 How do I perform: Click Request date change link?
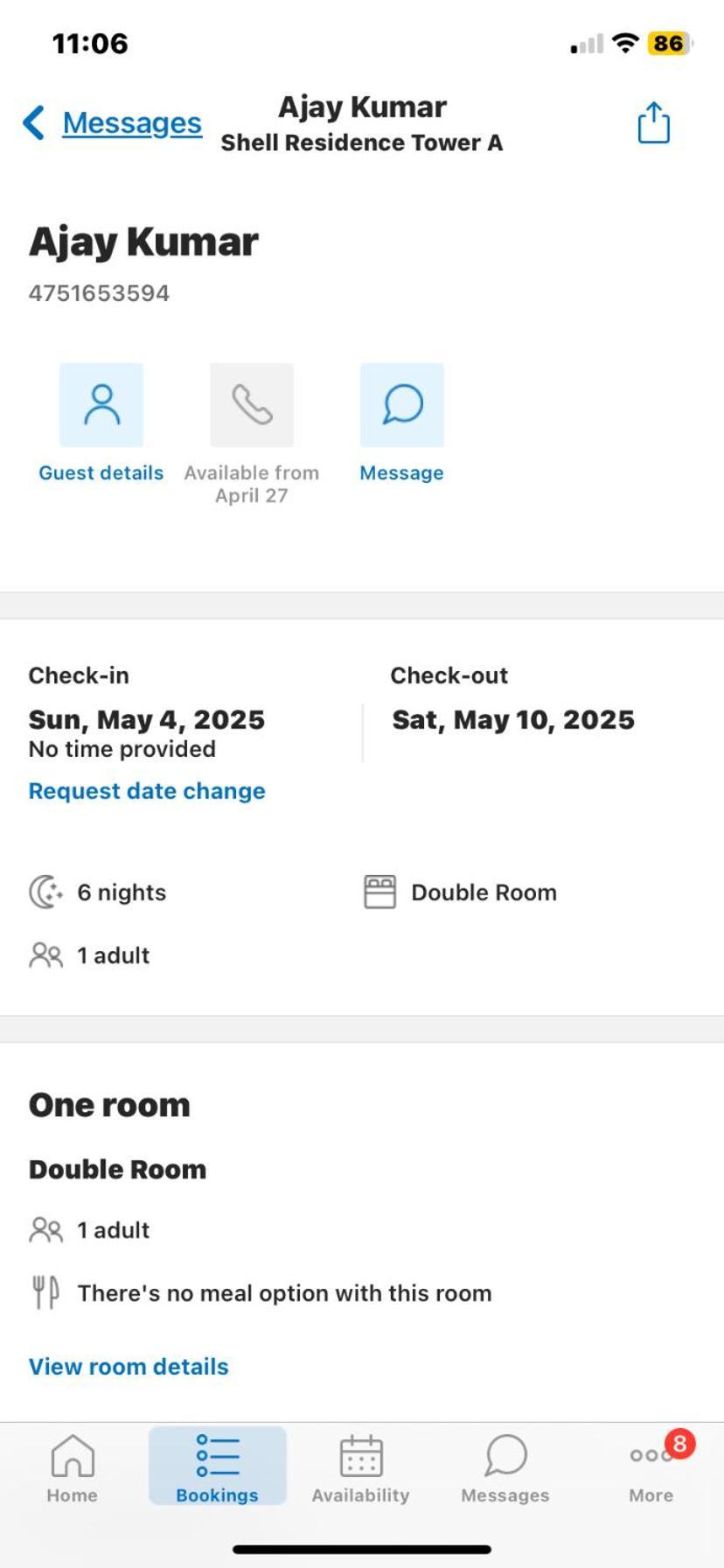click(147, 791)
